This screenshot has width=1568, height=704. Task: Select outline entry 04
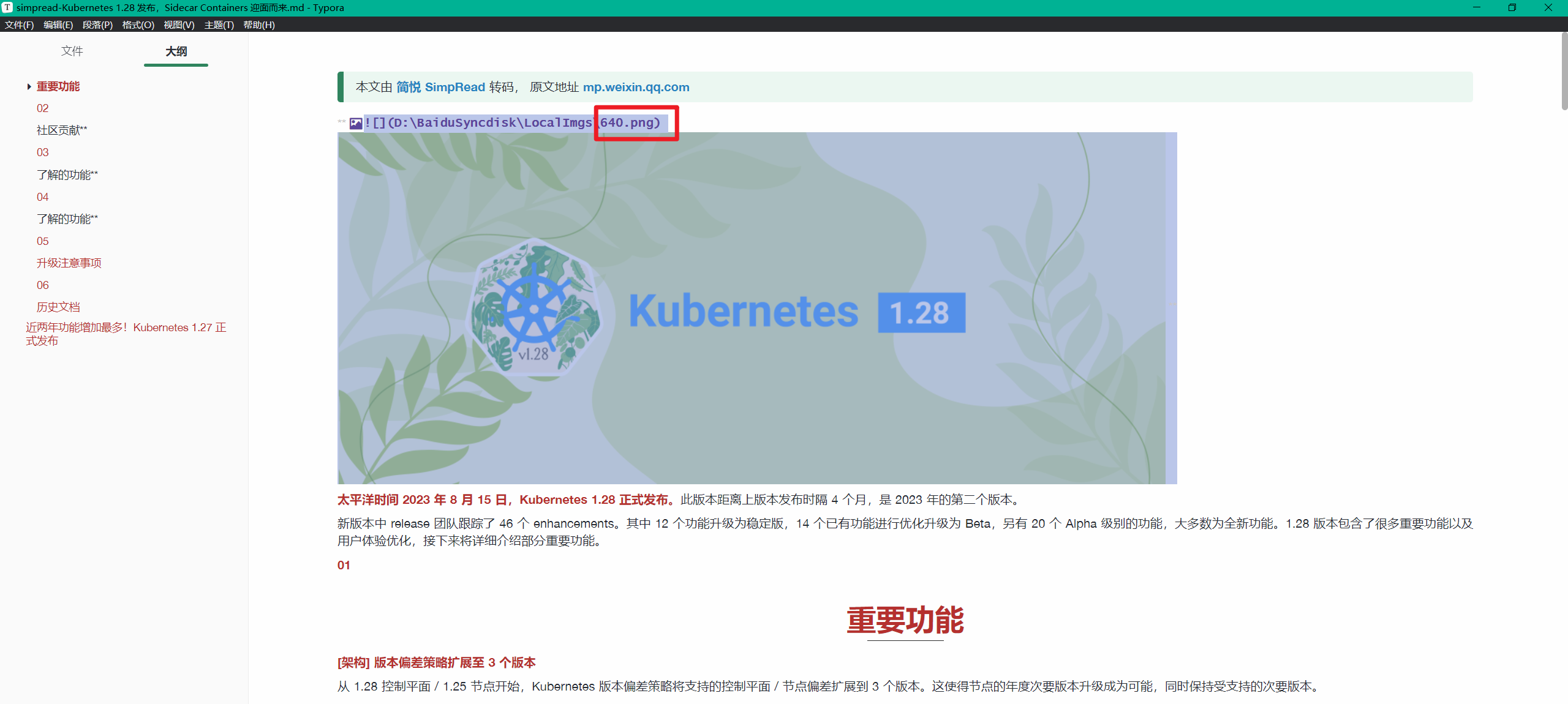(42, 197)
